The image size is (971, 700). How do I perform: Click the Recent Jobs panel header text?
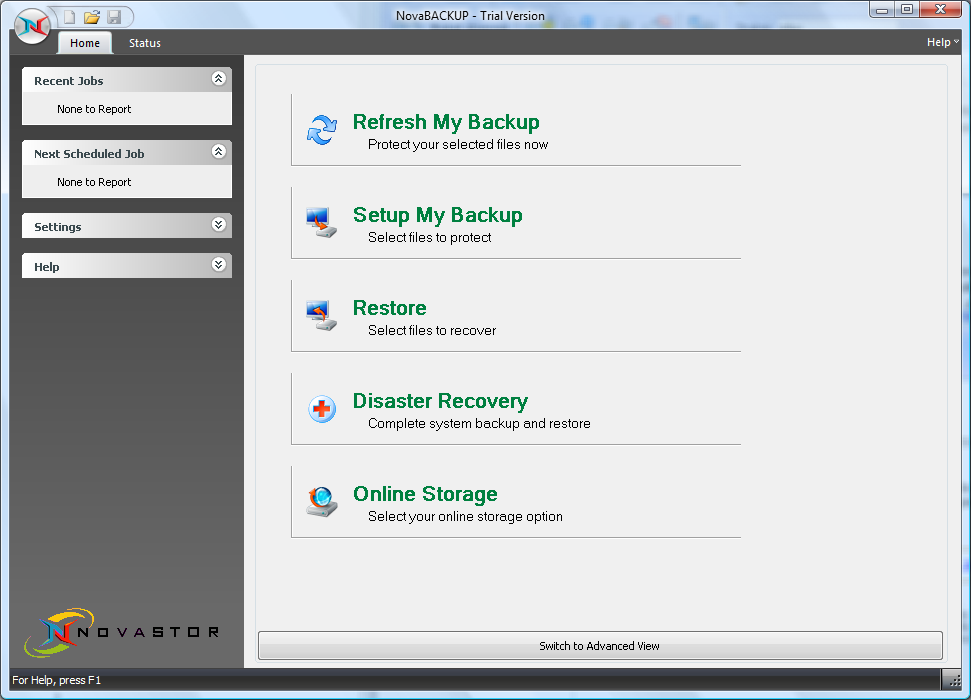pos(69,81)
